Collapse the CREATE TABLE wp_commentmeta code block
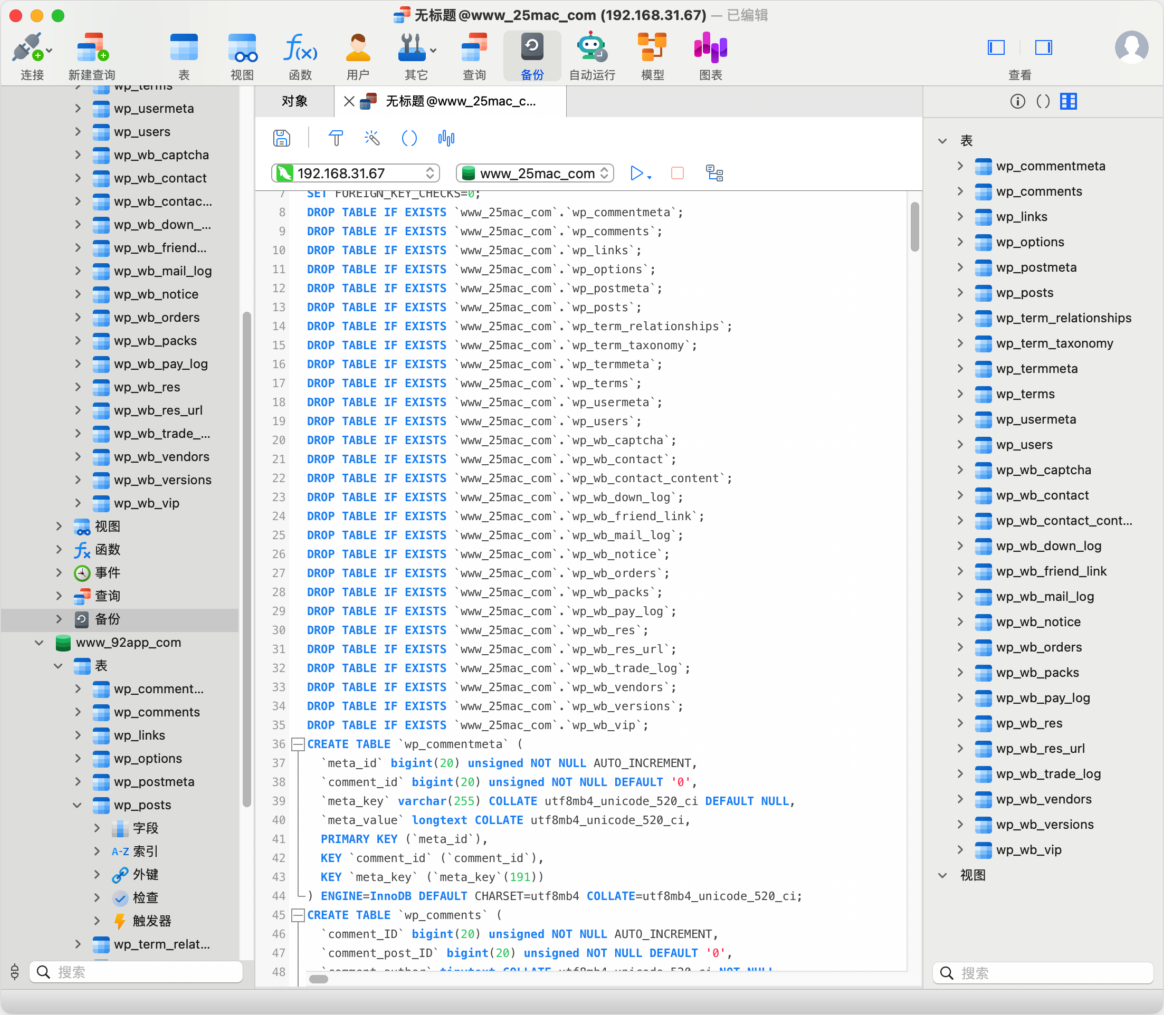Viewport: 1164px width, 1015px height. pyautogui.click(x=297, y=744)
